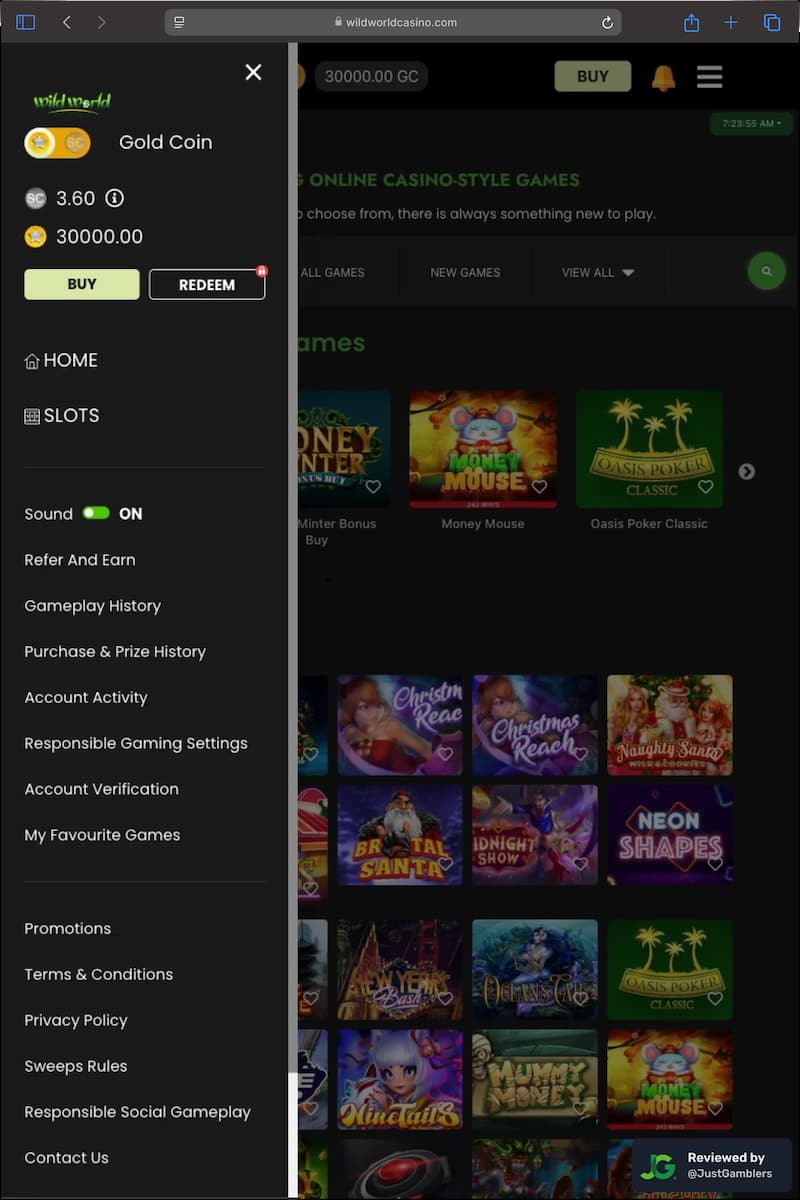Viewport: 800px width, 1200px height.
Task: Click the Home icon in the sidebar
Action: (x=33, y=360)
